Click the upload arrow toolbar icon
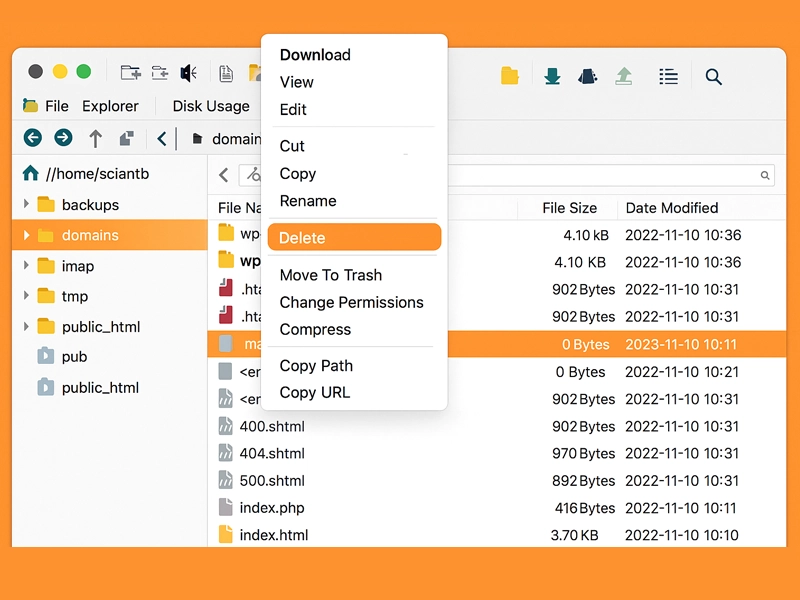Screen dimensions: 800x600 tap(624, 76)
